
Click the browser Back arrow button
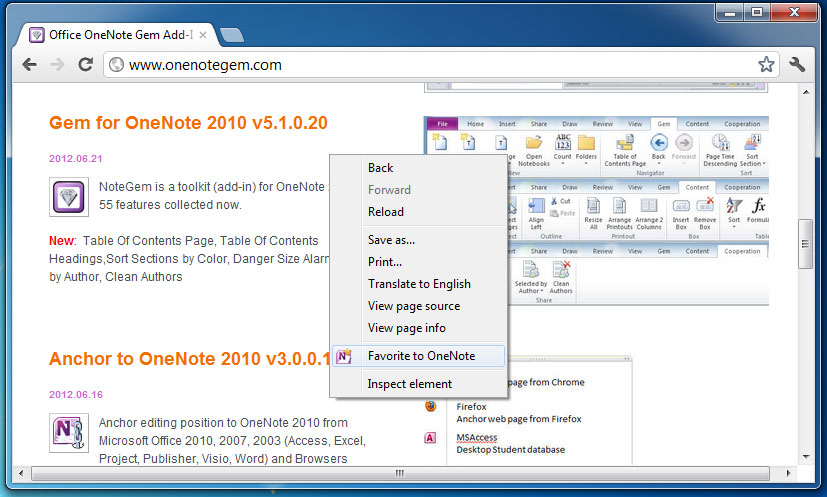30,64
